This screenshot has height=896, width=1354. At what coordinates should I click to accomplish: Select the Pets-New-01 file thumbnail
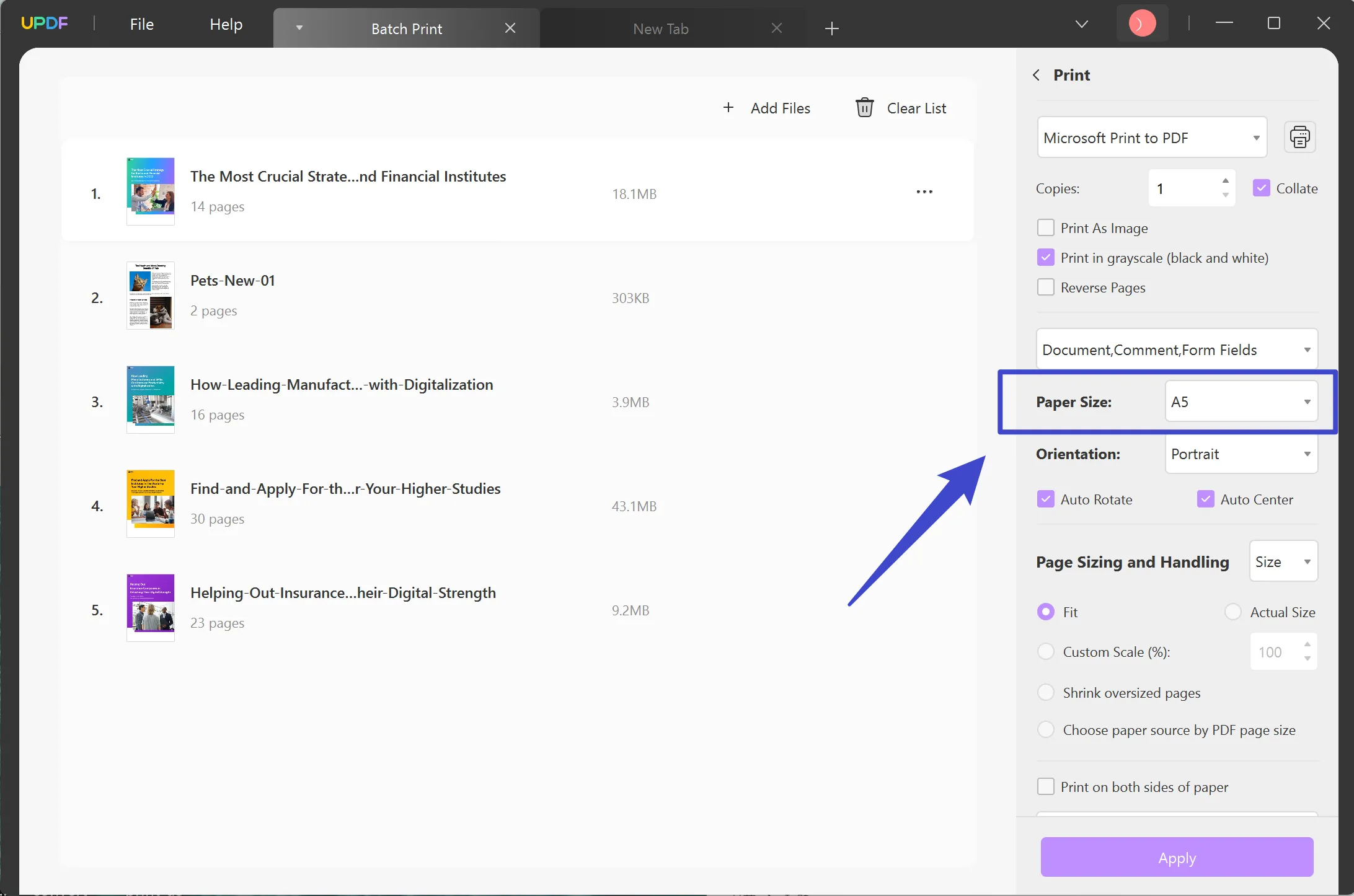(151, 296)
